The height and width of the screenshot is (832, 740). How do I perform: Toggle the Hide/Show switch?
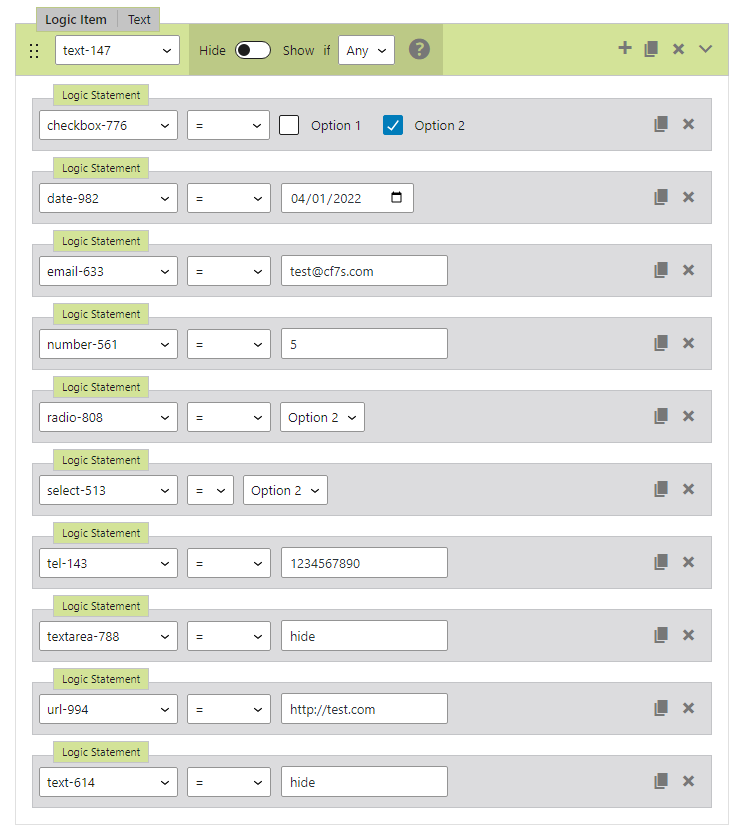pyautogui.click(x=253, y=50)
